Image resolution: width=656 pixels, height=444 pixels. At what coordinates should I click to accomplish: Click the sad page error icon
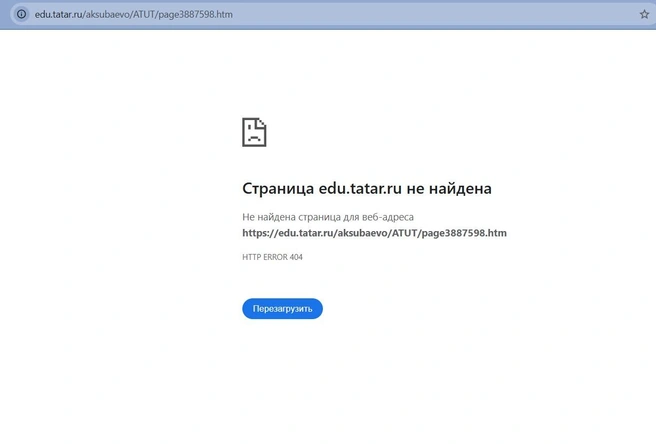point(254,132)
